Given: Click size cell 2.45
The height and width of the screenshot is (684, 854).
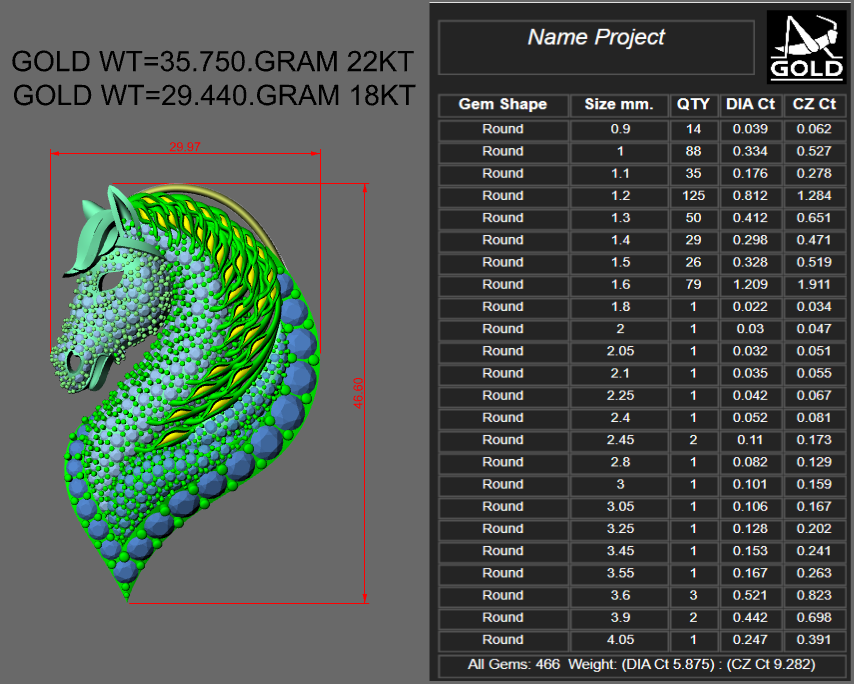Looking at the screenshot, I should (620, 441).
